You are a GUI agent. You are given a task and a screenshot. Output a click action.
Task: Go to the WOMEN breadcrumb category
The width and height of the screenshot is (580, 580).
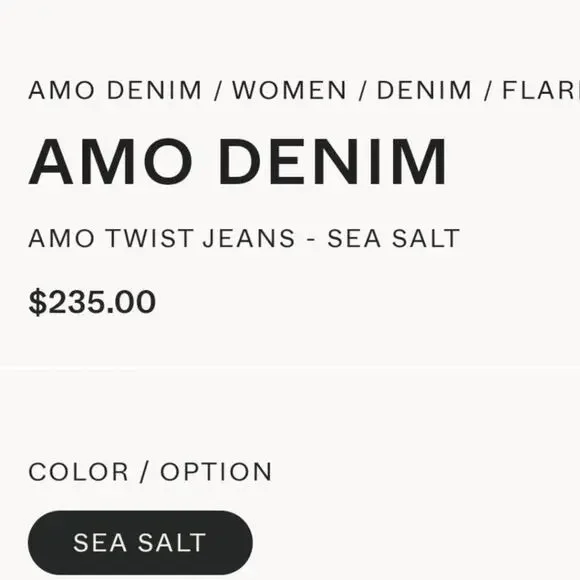pyautogui.click(x=290, y=90)
